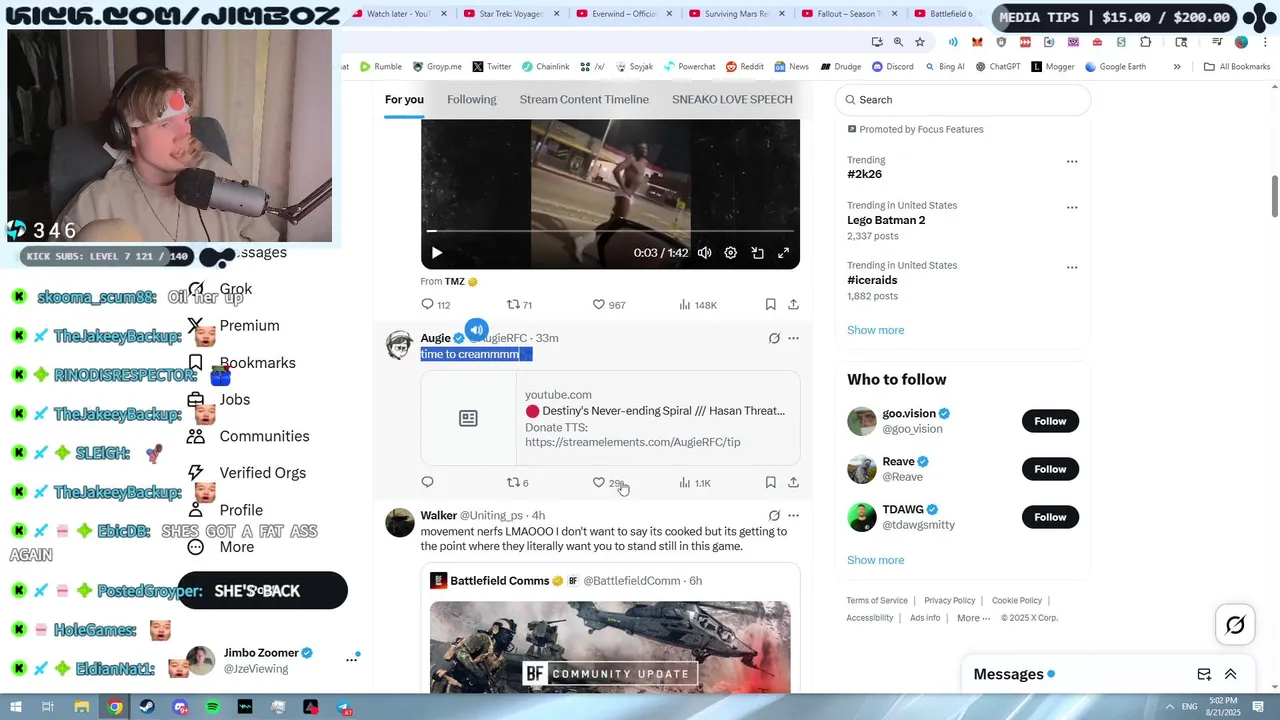Image resolution: width=1280 pixels, height=720 pixels.
Task: Open more options for #2k26 trend
Action: (1072, 161)
